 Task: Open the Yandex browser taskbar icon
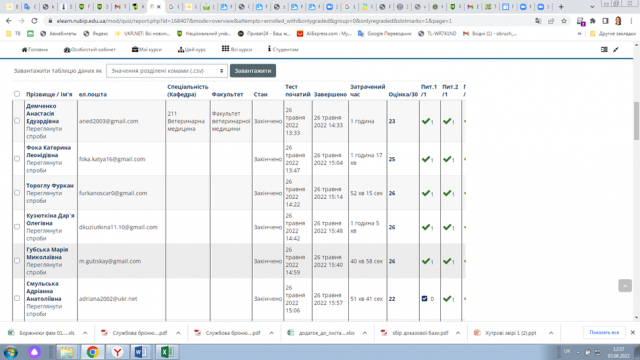point(117,352)
